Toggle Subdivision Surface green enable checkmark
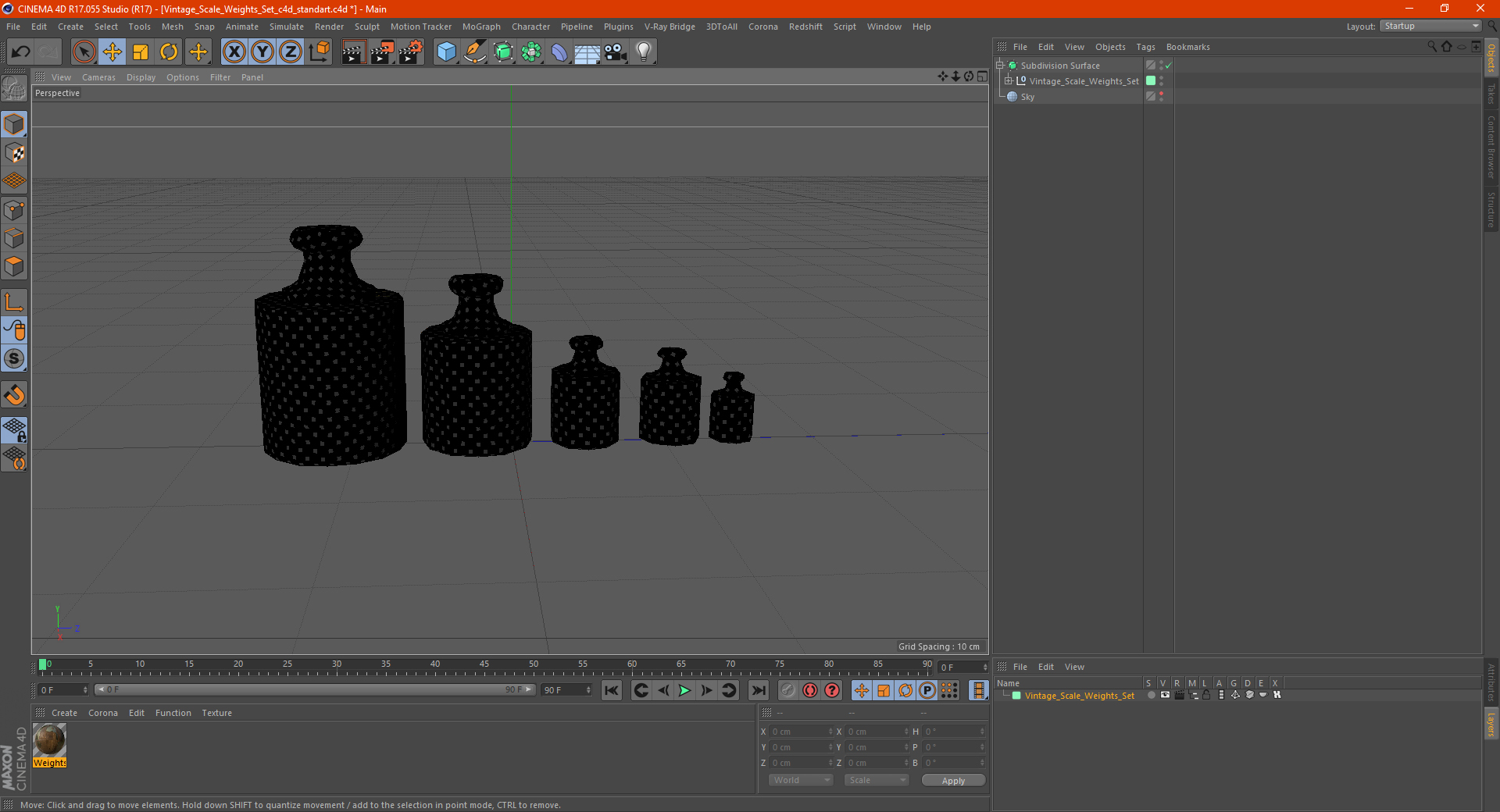 click(x=1168, y=66)
